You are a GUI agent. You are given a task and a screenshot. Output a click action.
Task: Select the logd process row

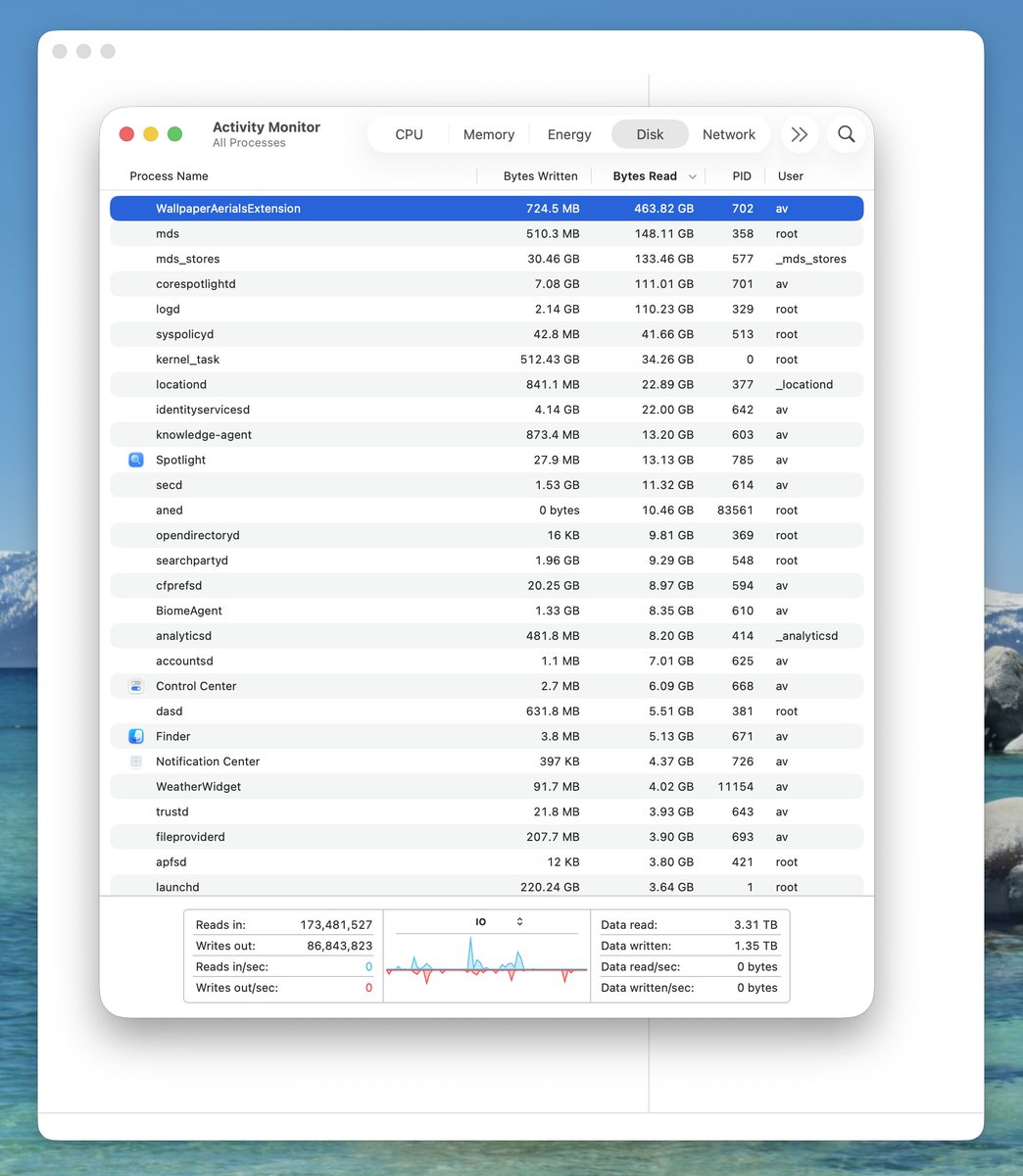tap(486, 309)
